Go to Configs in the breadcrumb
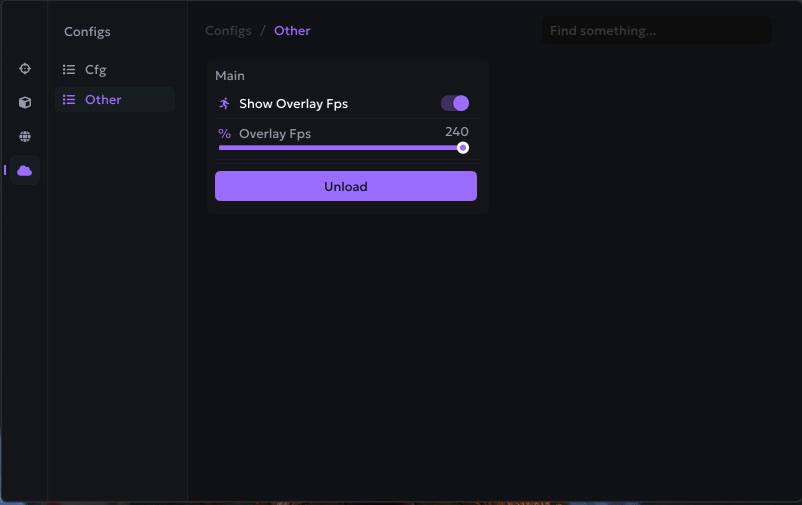Image resolution: width=802 pixels, height=505 pixels. click(228, 31)
